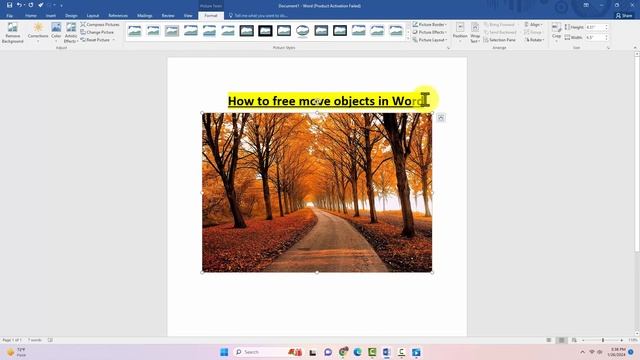Click the Height input field
Image resolution: width=640 pixels, height=360 pixels.
595,27
